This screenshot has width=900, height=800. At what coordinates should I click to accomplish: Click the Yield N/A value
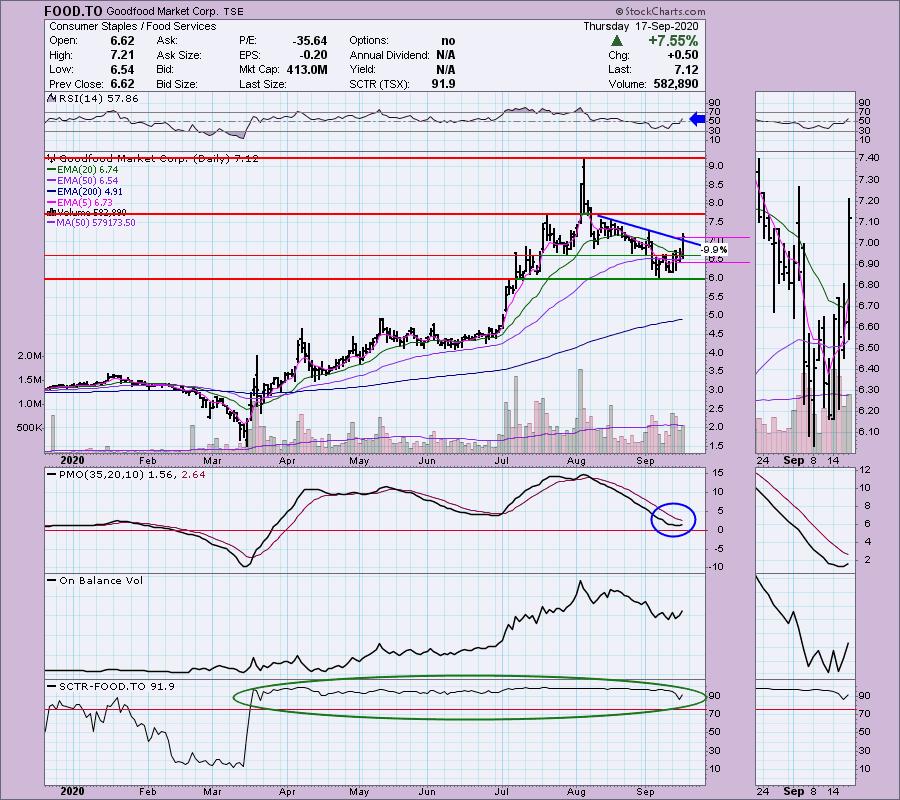[446, 69]
